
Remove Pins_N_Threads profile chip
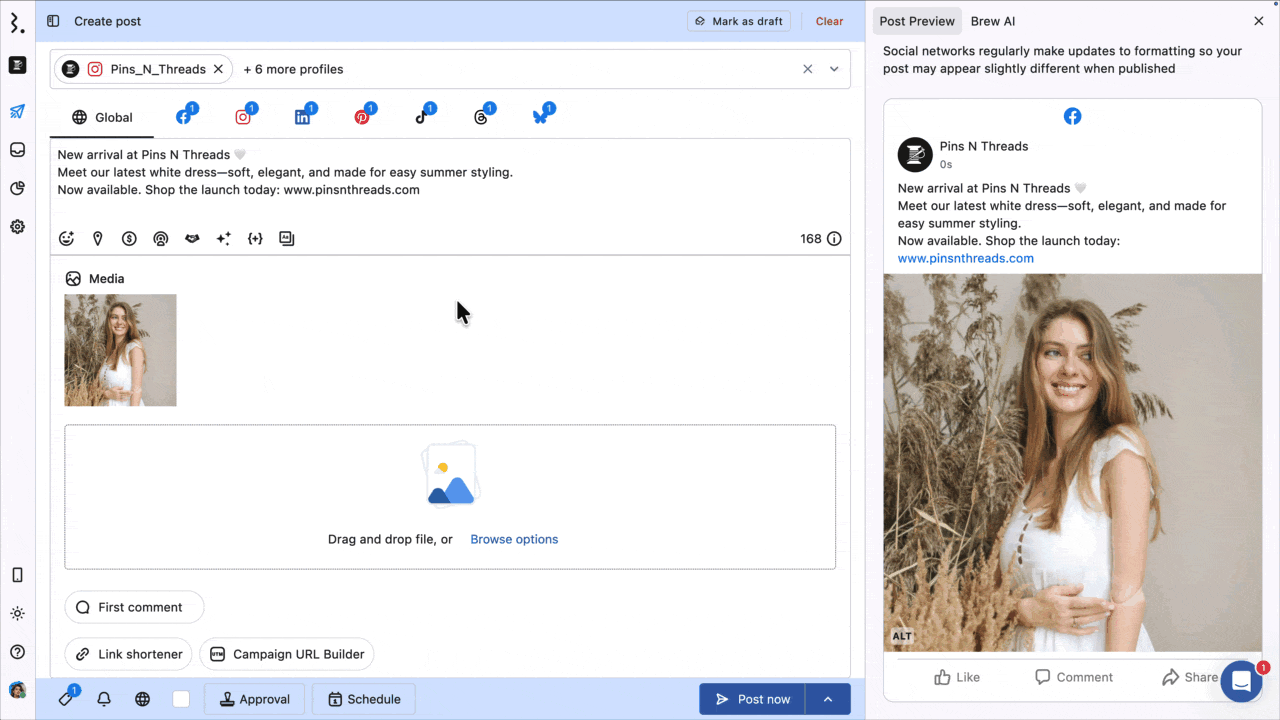218,69
